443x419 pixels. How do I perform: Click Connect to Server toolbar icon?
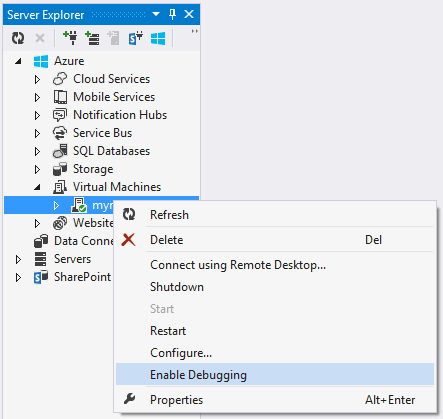(x=92, y=38)
